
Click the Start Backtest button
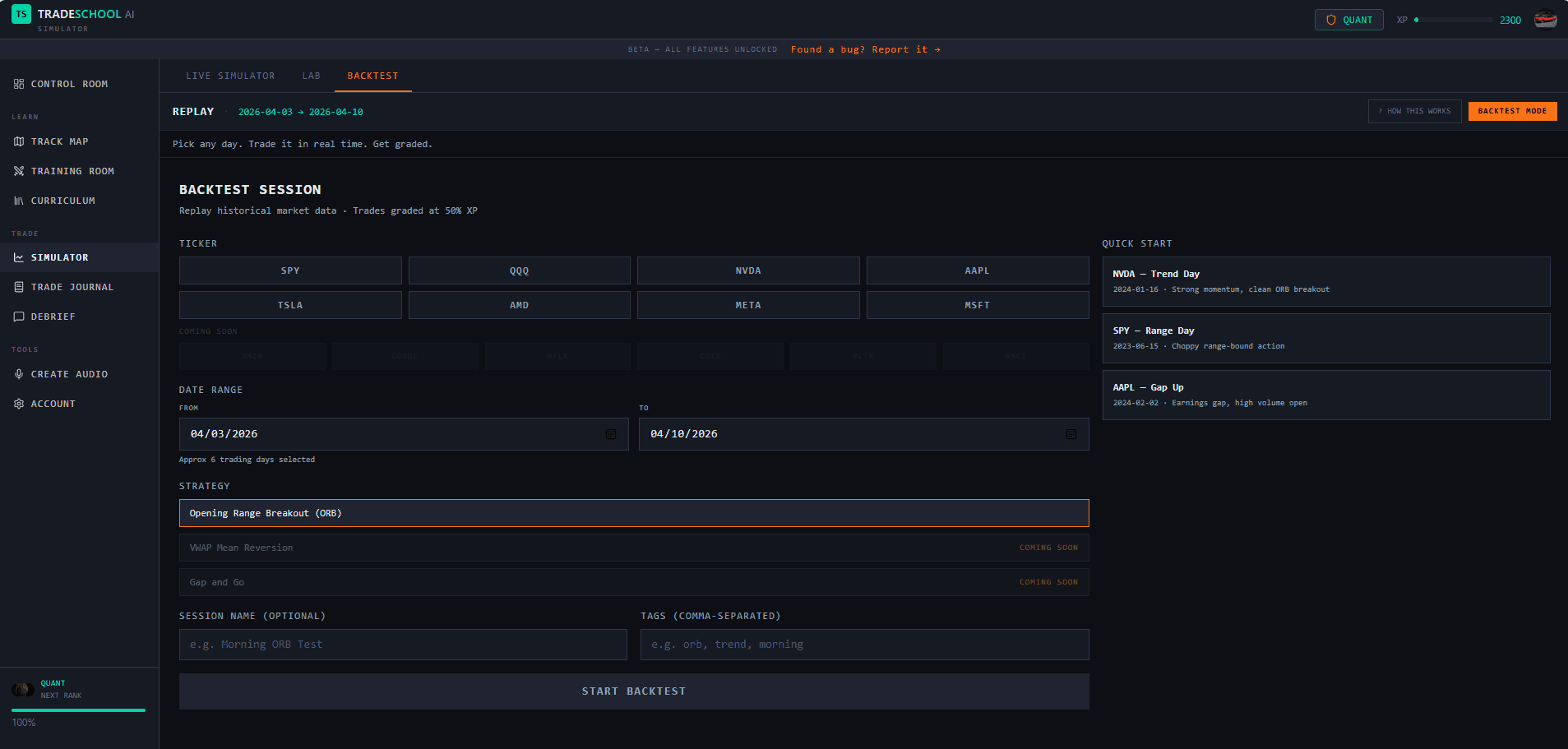coord(633,691)
